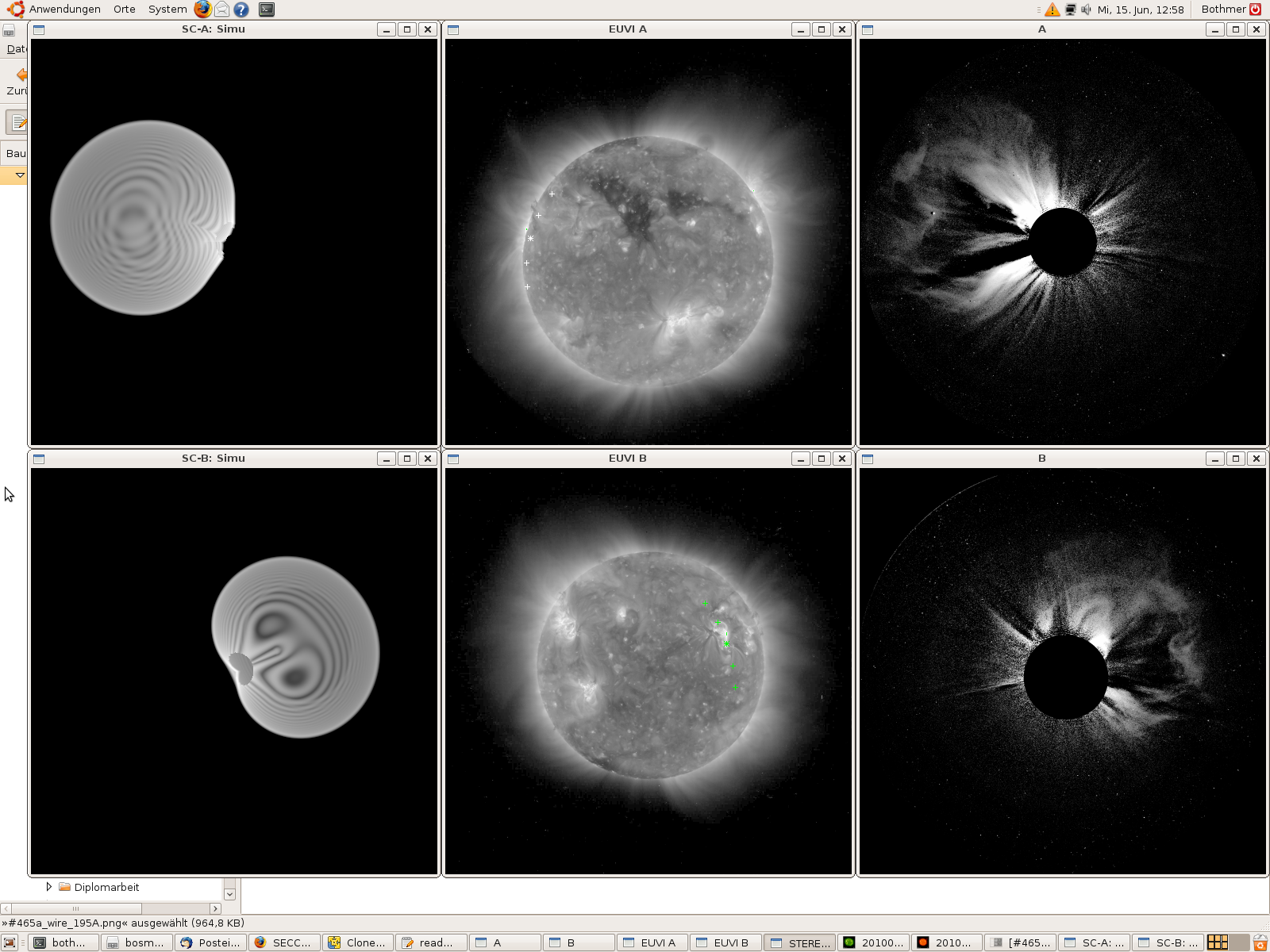Switch to SC-B: taskbar entry

pos(1168,942)
